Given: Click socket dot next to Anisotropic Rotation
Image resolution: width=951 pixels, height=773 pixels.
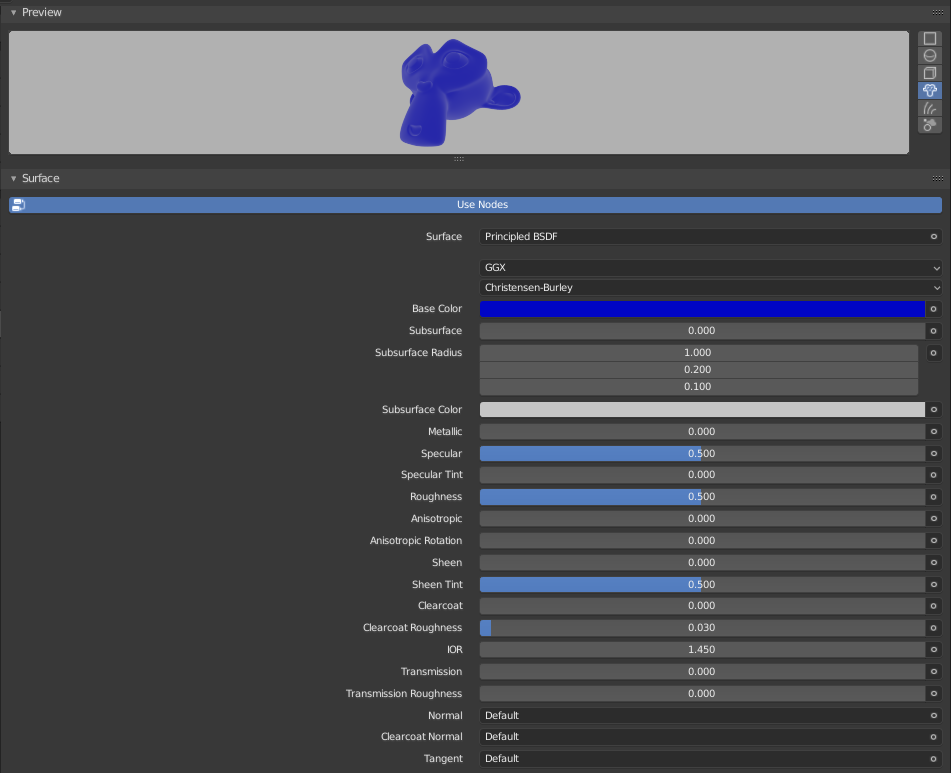Looking at the screenshot, I should [x=933, y=541].
